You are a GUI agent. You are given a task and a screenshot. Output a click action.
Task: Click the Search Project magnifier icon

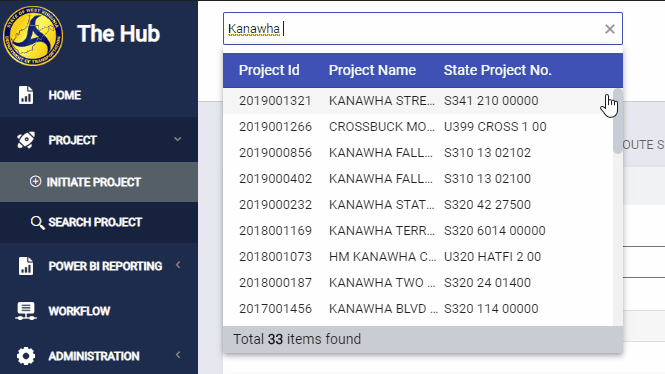(x=37, y=223)
